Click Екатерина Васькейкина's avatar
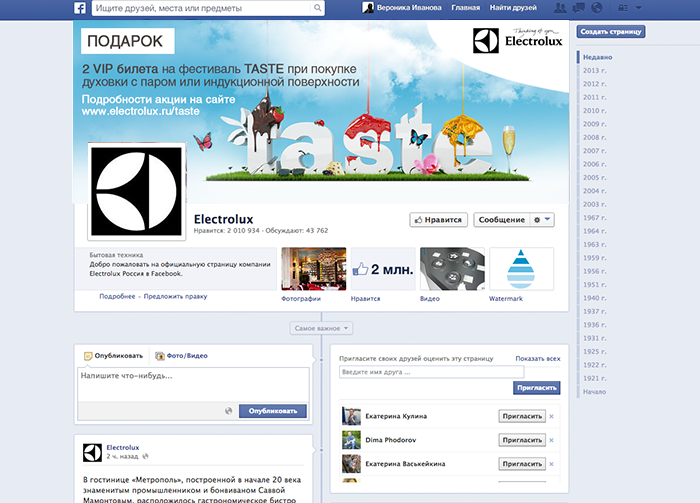The height and width of the screenshot is (503, 700). 351,464
